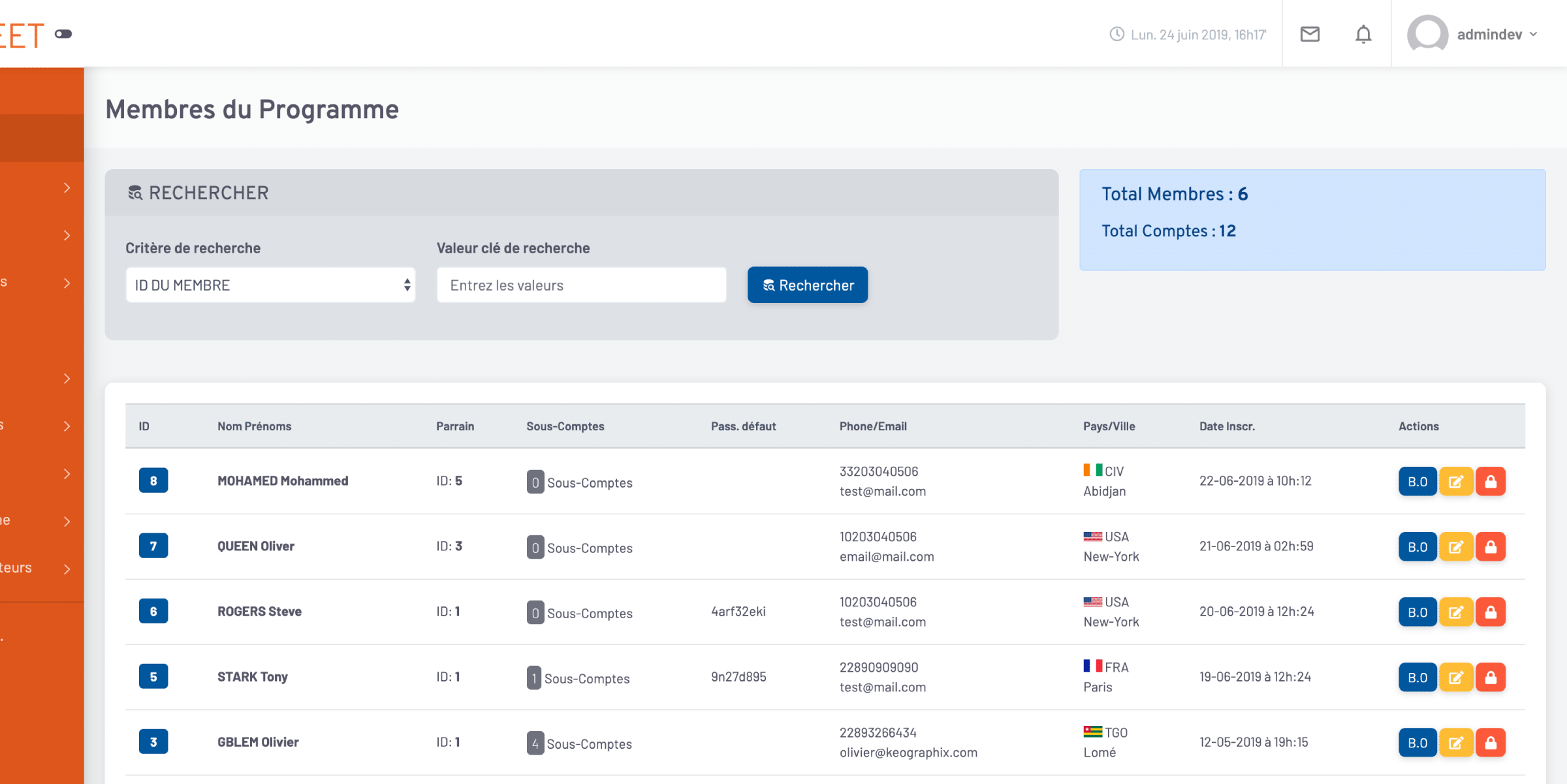Click lock icon for MOHAMED Mohammed

tap(1491, 482)
